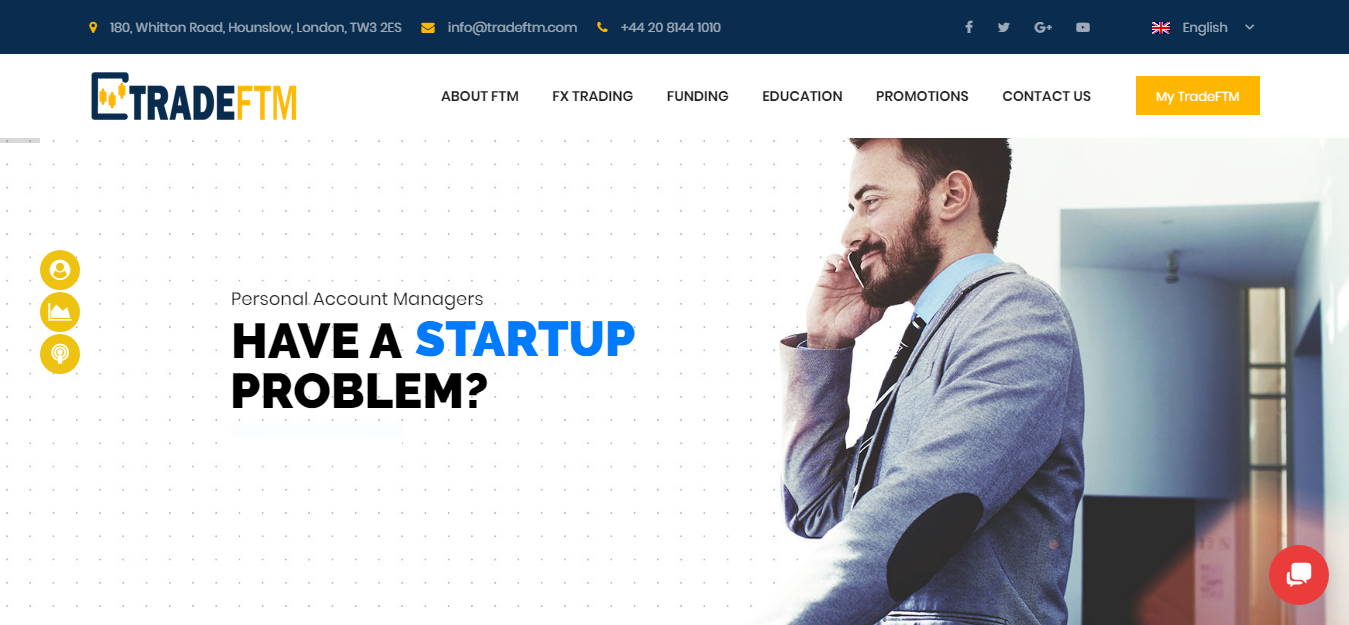Click the envelope icon beside email address
Image resolution: width=1349 pixels, height=625 pixels.
[428, 28]
